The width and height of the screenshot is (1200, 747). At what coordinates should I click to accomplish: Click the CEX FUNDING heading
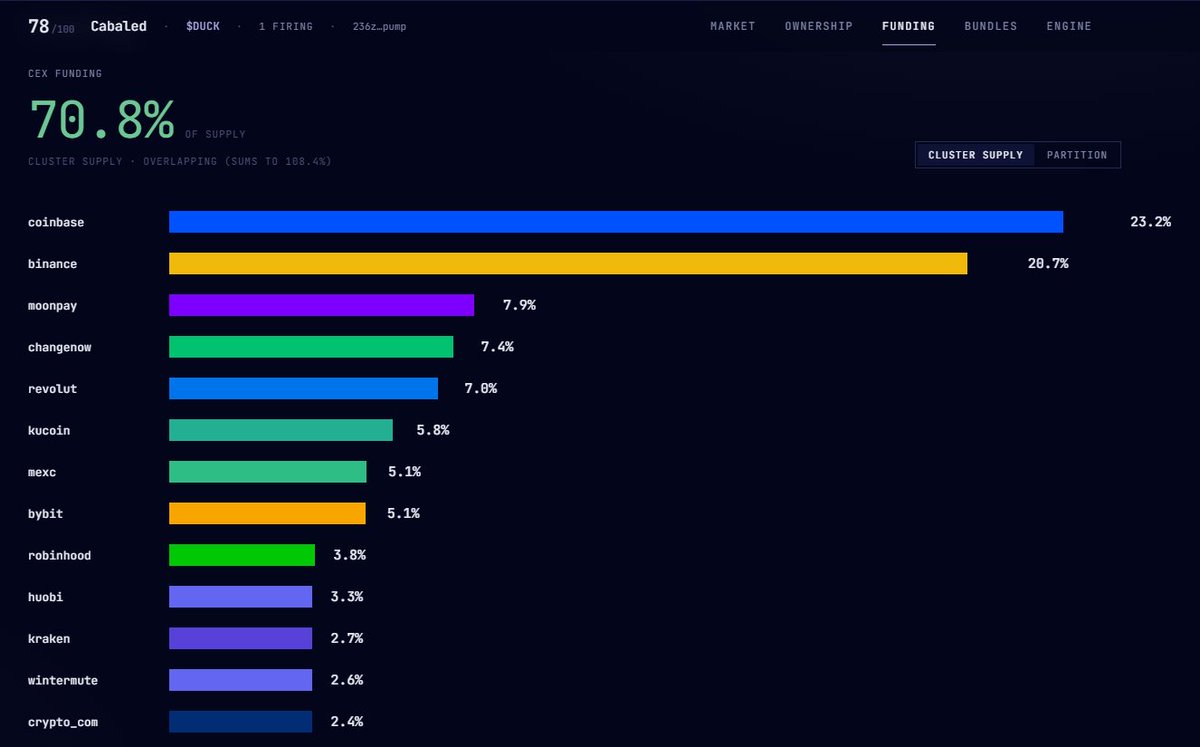65,74
